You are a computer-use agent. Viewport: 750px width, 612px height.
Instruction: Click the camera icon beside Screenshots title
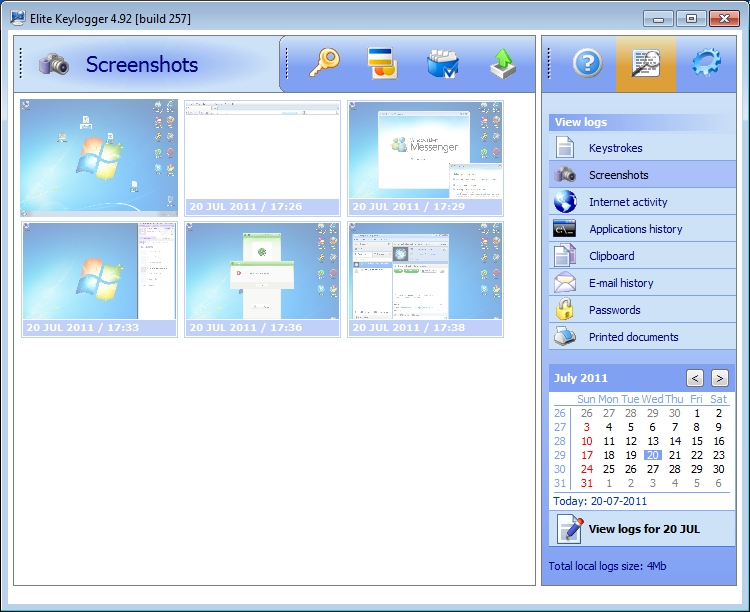point(53,64)
